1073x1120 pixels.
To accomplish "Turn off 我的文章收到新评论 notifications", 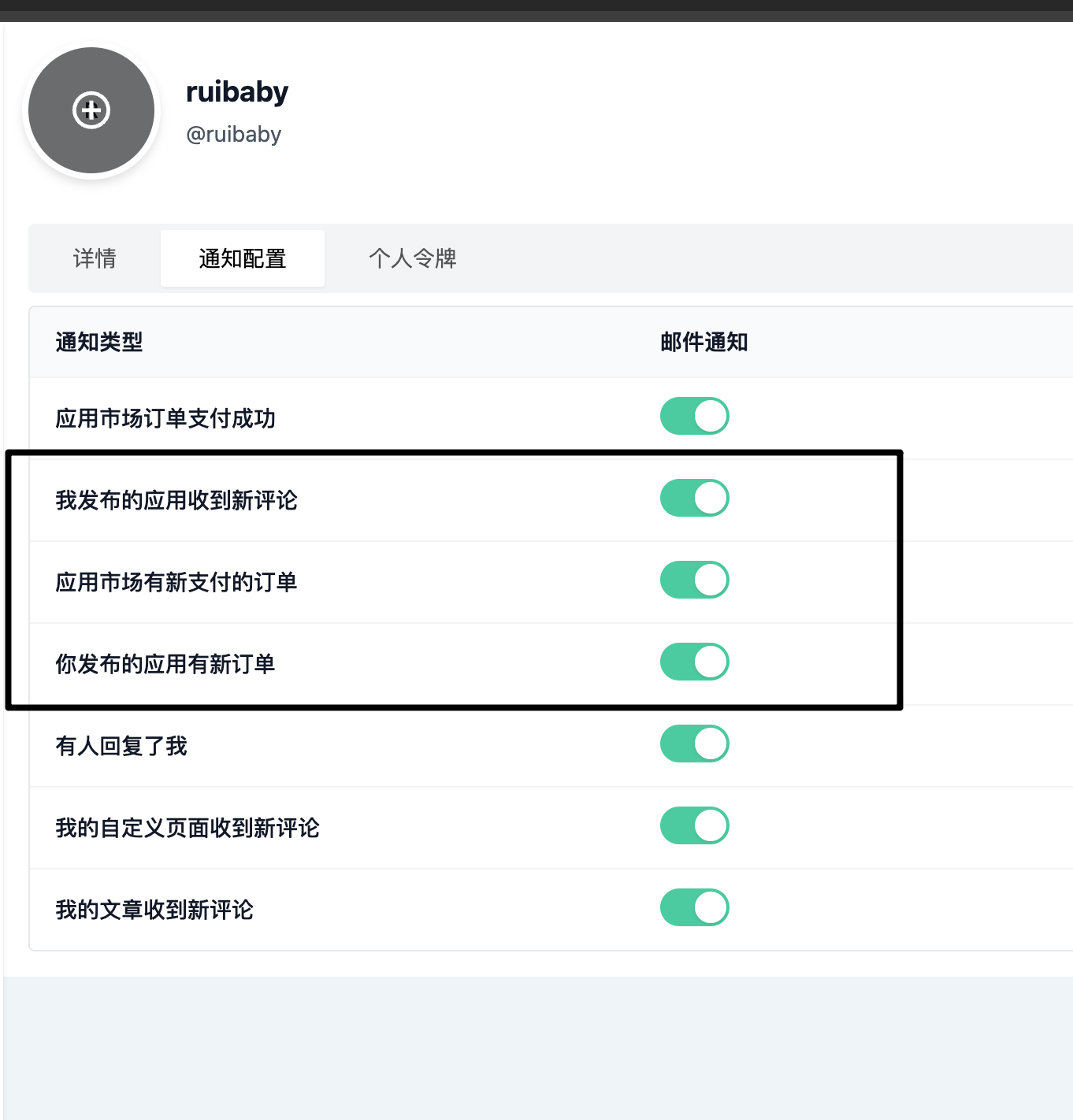I will pos(693,907).
